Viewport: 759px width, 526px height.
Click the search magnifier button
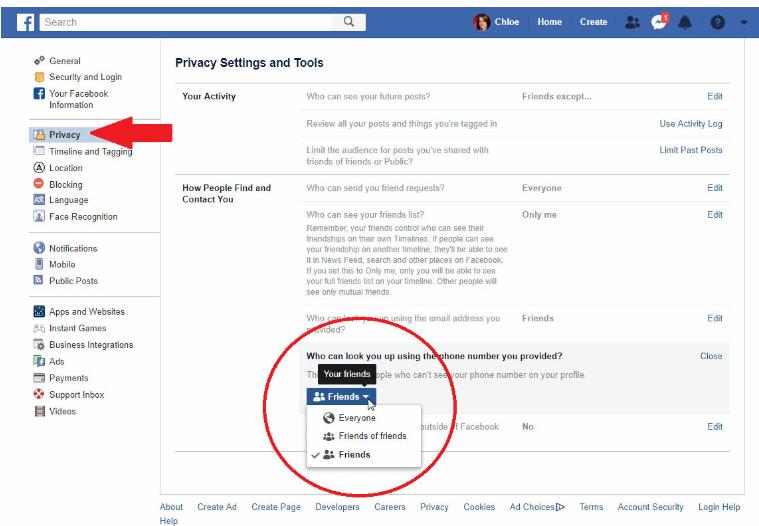coord(349,22)
